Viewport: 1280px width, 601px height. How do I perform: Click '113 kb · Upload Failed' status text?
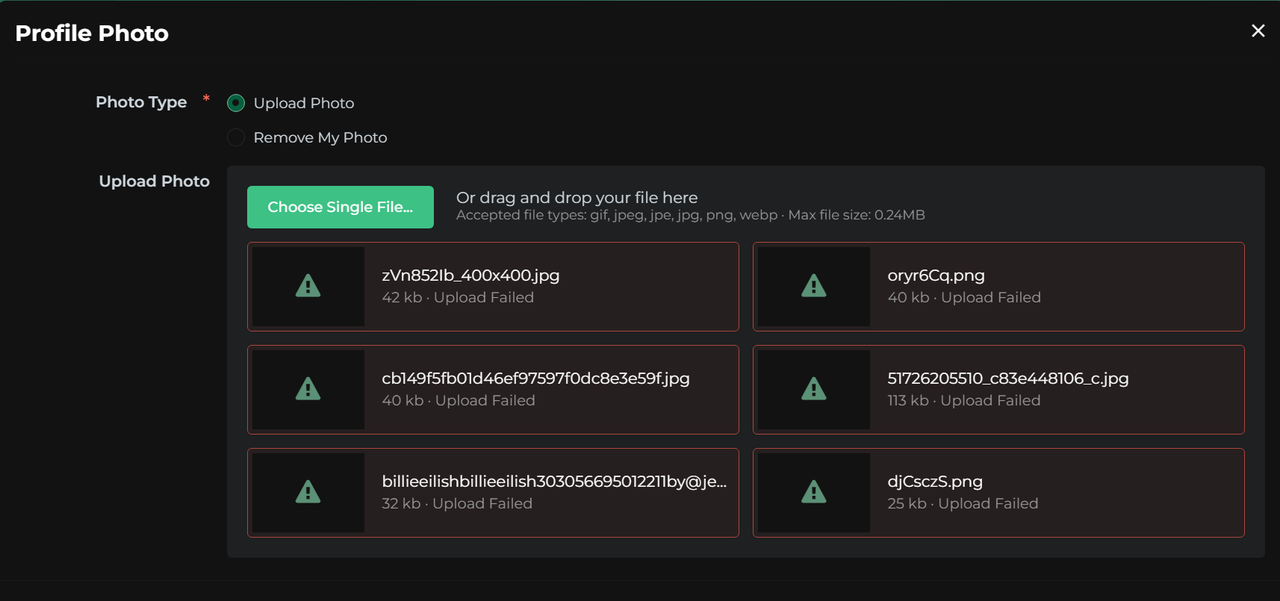964,400
